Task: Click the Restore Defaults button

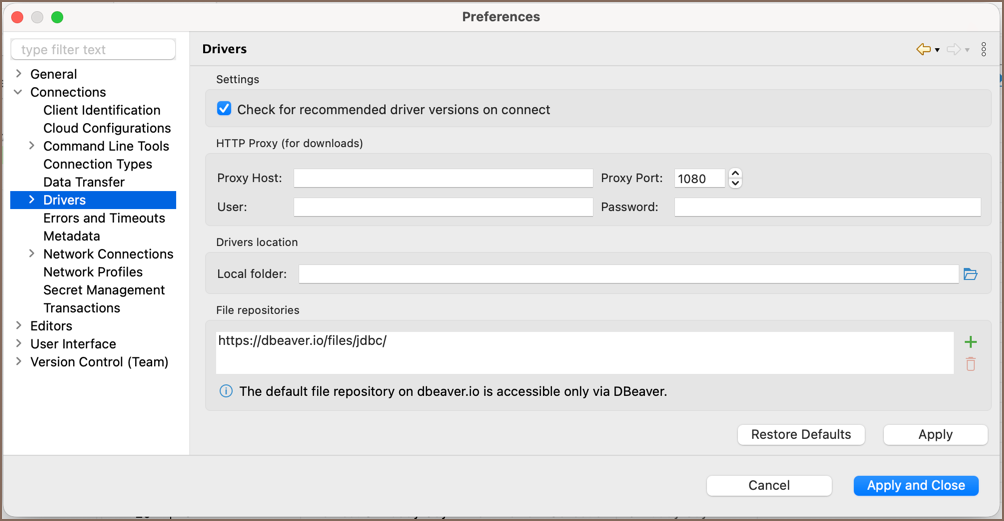Action: point(801,434)
